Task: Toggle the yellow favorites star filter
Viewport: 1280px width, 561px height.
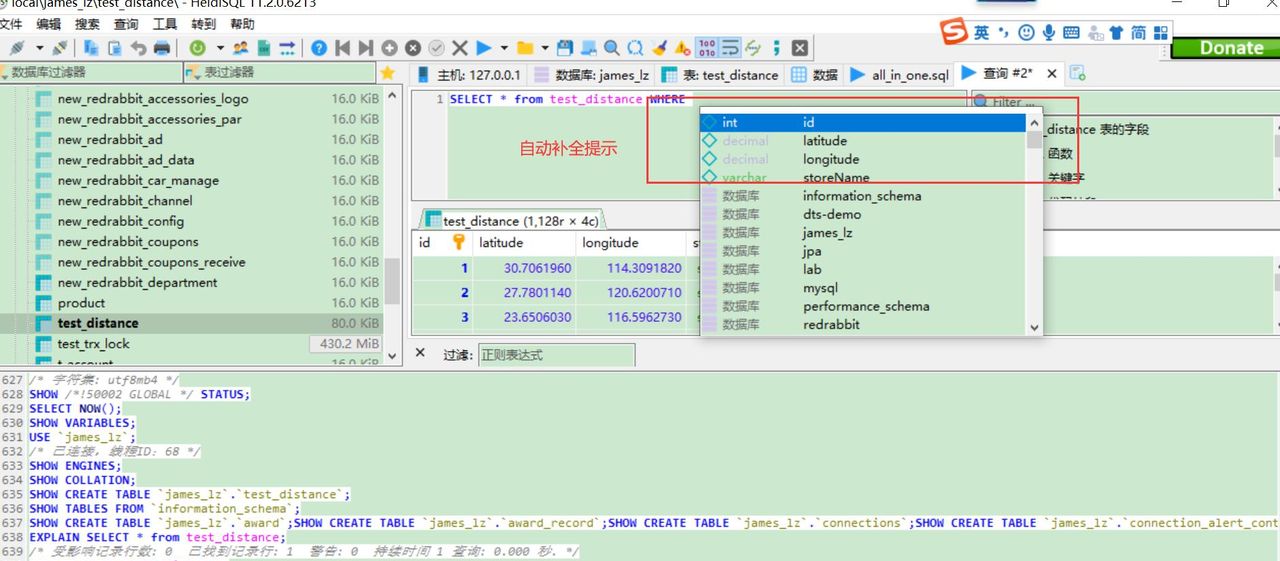Action: click(388, 73)
